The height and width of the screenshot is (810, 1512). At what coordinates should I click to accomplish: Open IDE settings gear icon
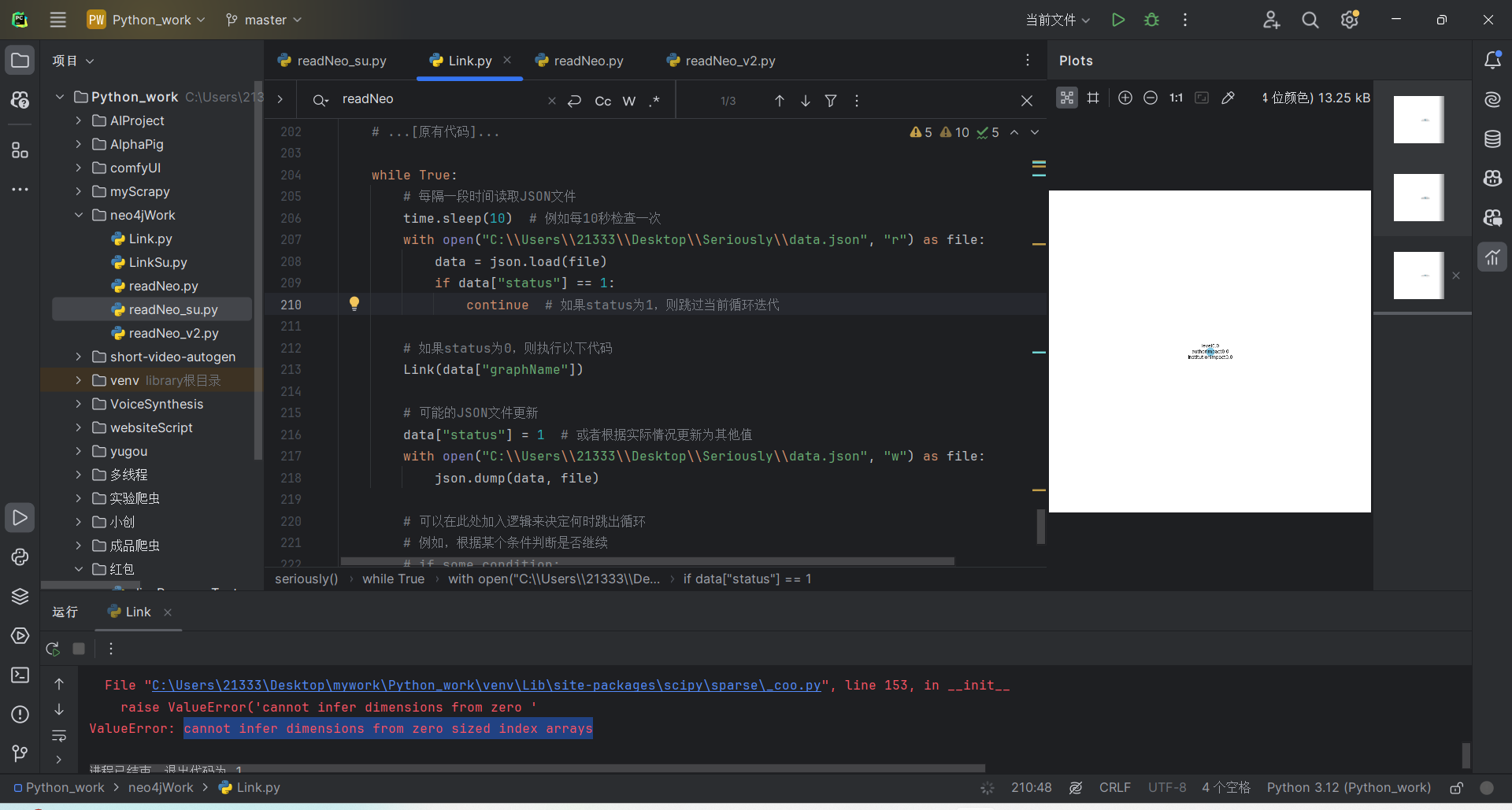pyautogui.click(x=1350, y=20)
